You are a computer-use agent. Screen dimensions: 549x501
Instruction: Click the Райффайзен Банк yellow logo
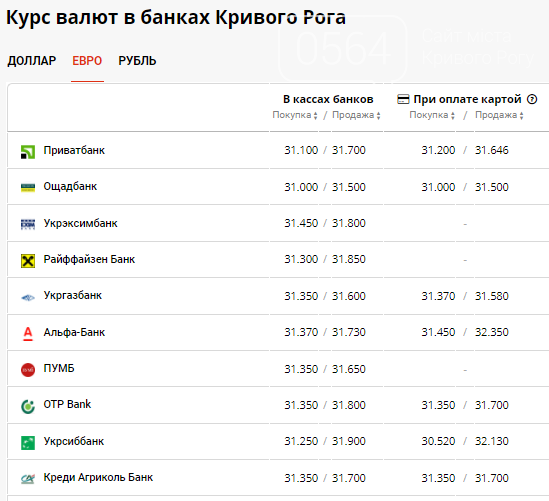tap(28, 261)
